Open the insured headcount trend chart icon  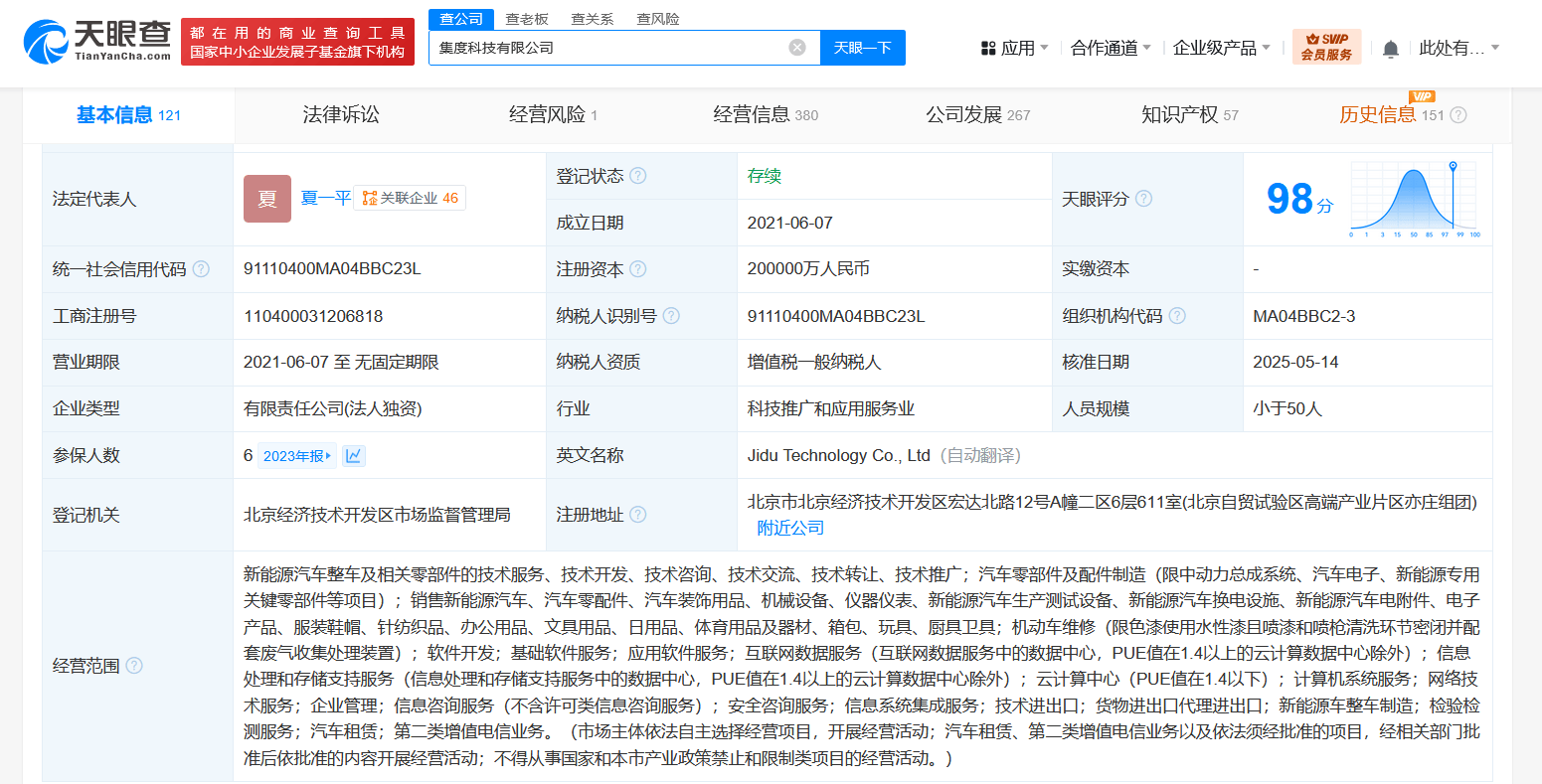[x=353, y=456]
